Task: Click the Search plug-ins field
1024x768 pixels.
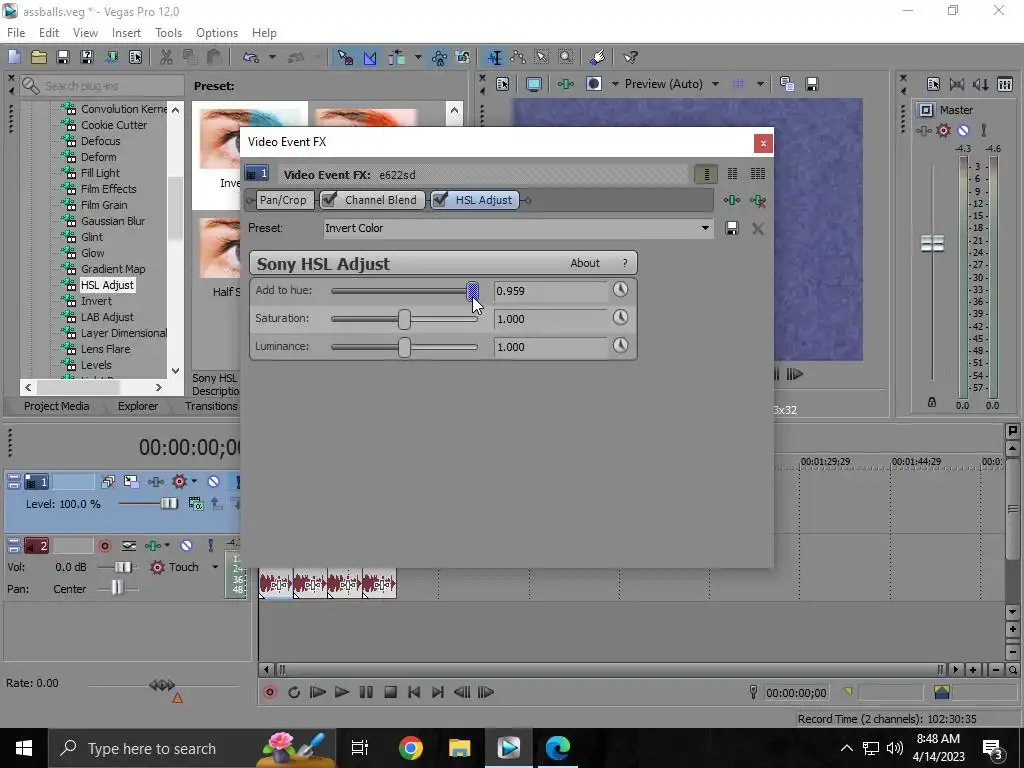Action: coord(103,86)
